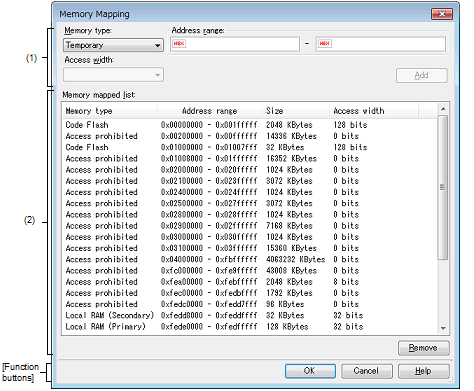Click the HEX icon in start address field
This screenshot has width=474, height=391.
pyautogui.click(x=179, y=44)
